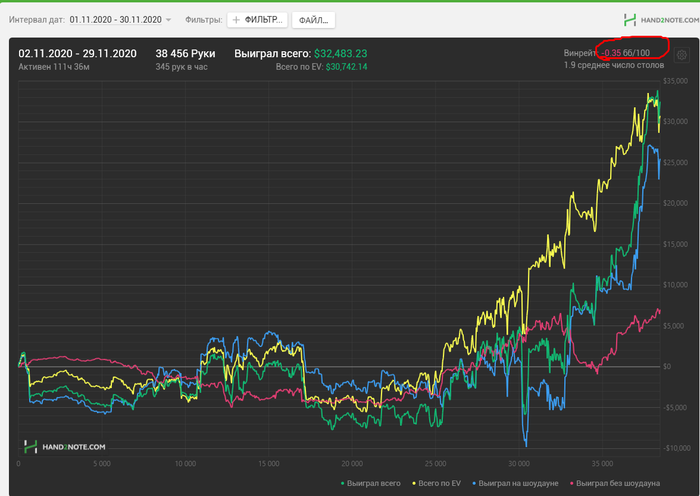The width and height of the screenshot is (700, 496).
Task: Click the $5,000 y-axis label
Action: click(674, 326)
